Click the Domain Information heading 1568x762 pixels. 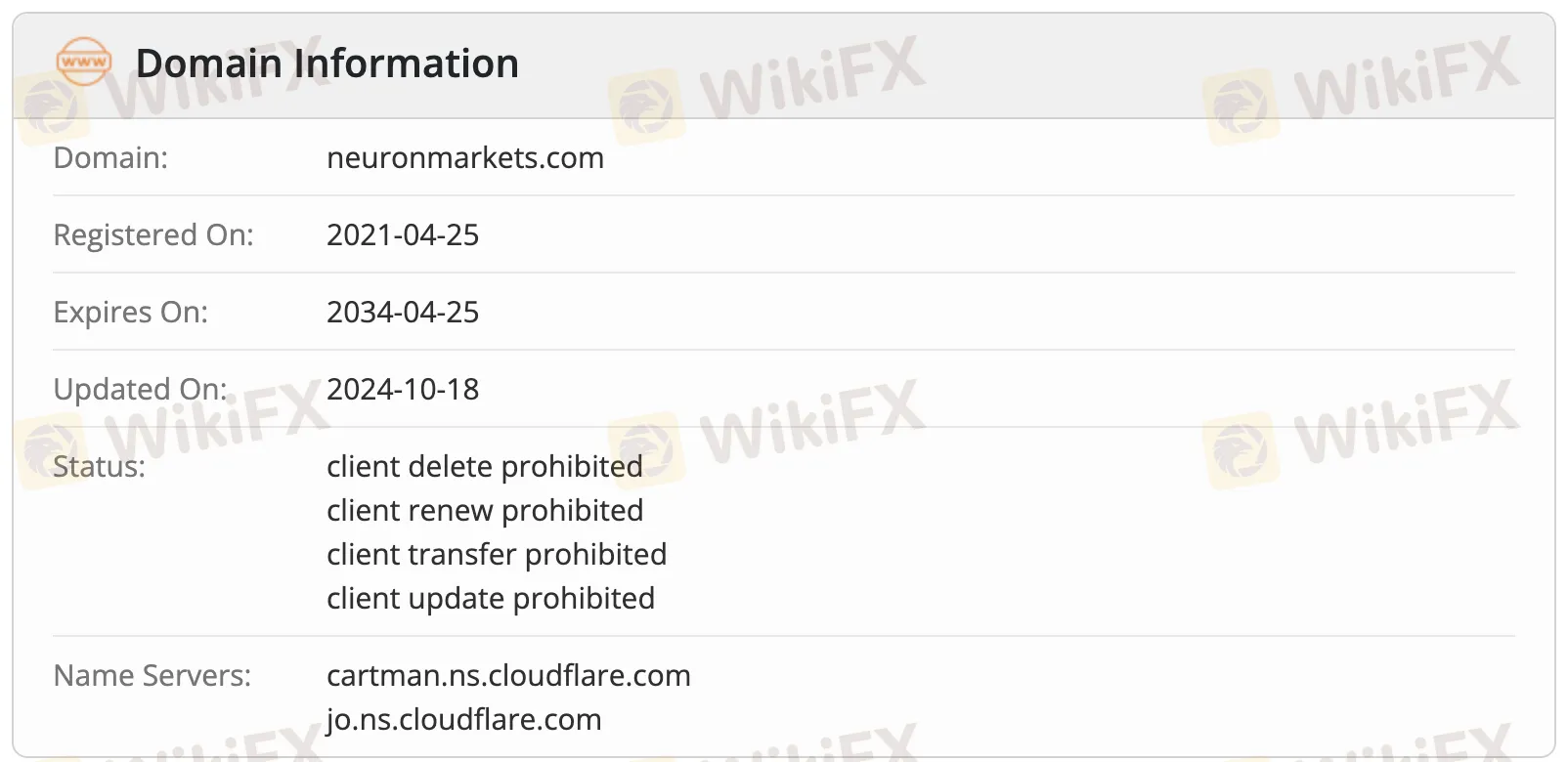[327, 63]
